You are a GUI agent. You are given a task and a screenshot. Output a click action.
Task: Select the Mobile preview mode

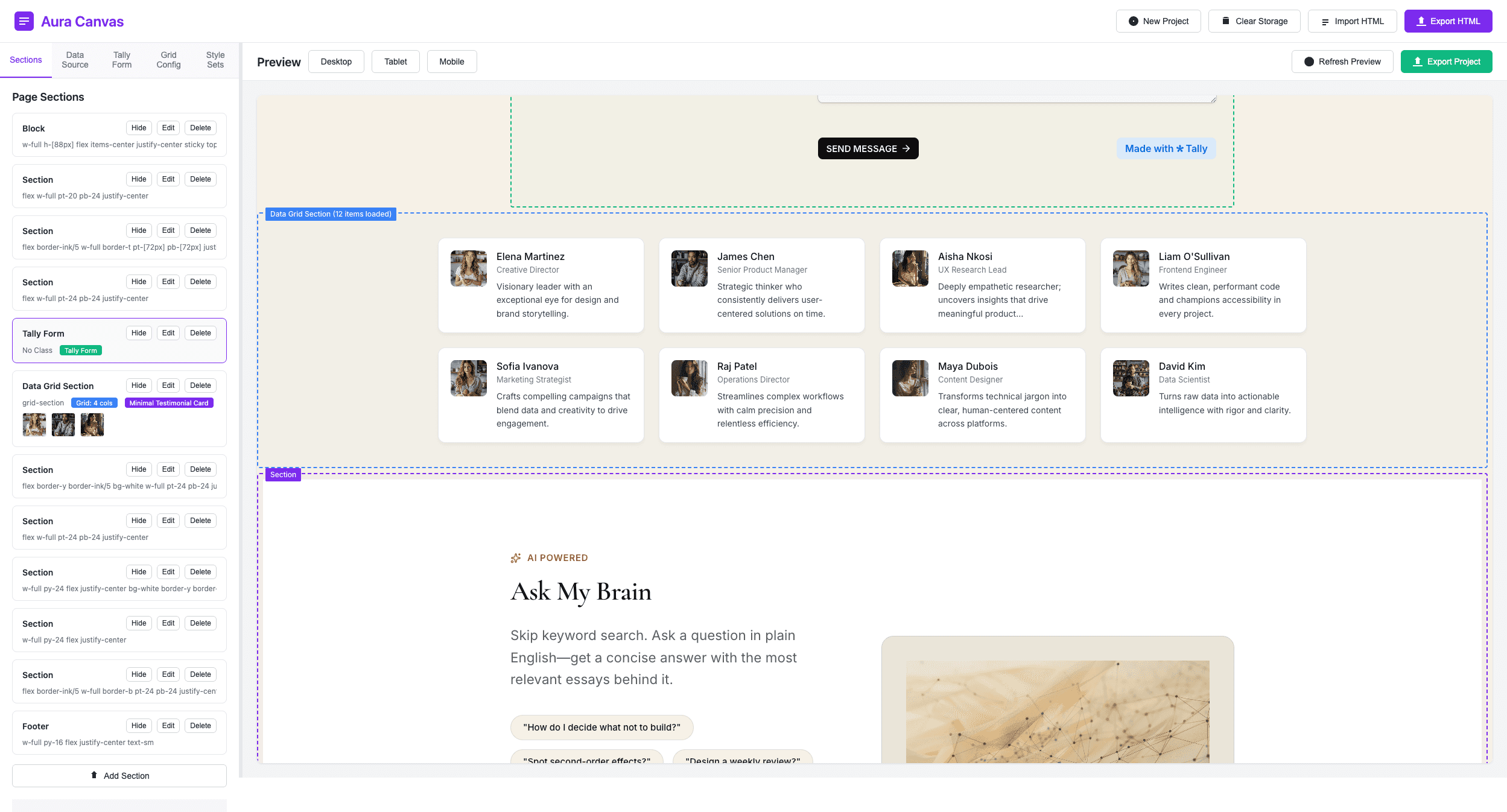pyautogui.click(x=451, y=62)
